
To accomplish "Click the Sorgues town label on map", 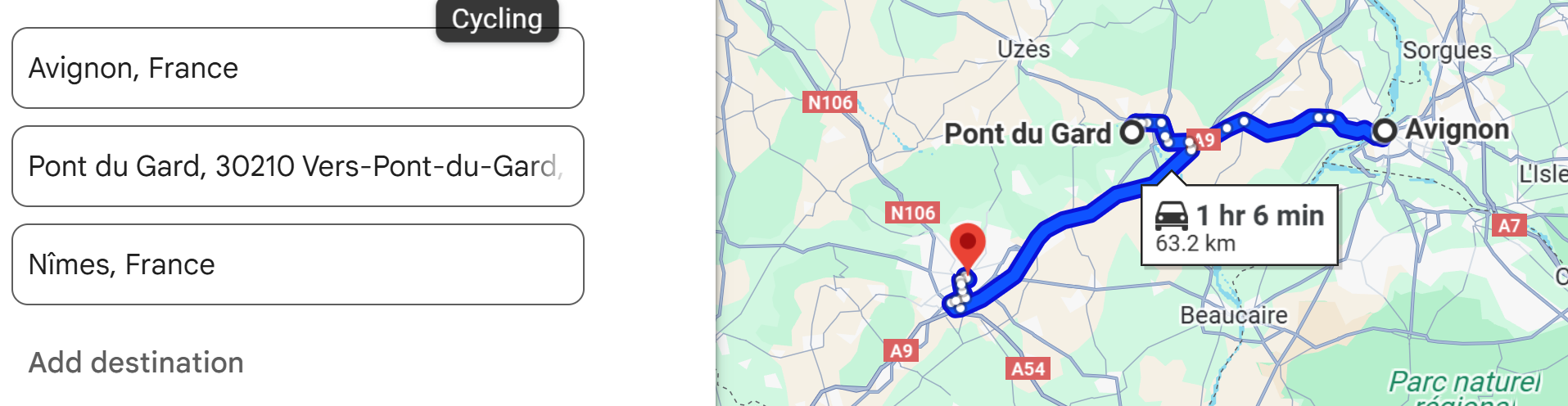I will [x=1447, y=51].
